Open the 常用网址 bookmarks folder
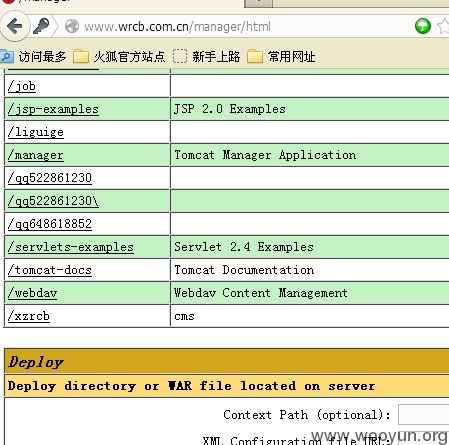This screenshot has height=445, width=449. tap(281, 57)
